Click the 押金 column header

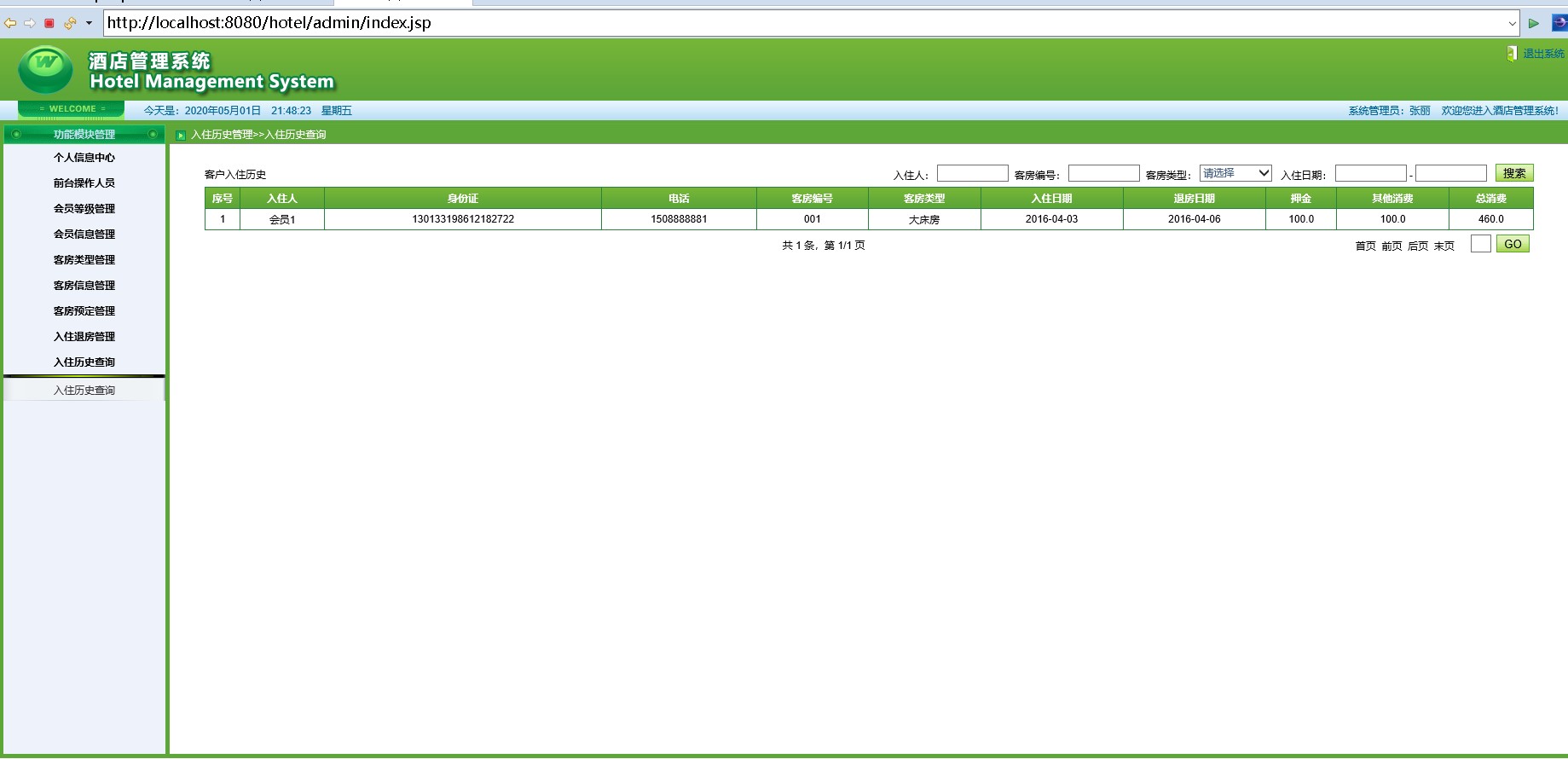click(1301, 199)
